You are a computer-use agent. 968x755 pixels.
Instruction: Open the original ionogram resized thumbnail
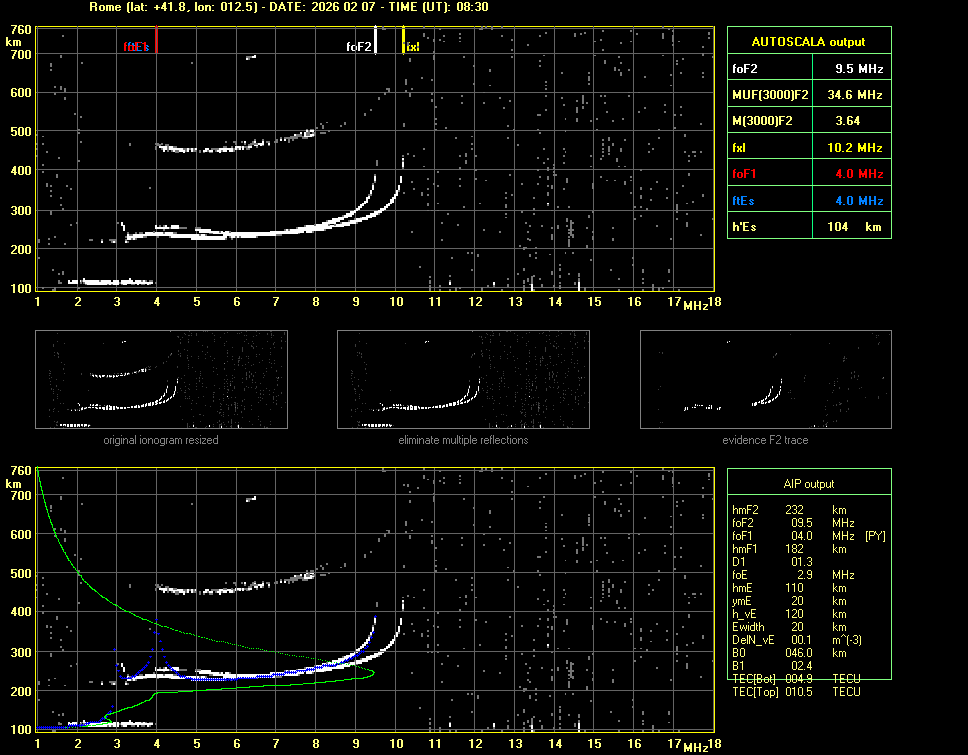click(x=161, y=380)
